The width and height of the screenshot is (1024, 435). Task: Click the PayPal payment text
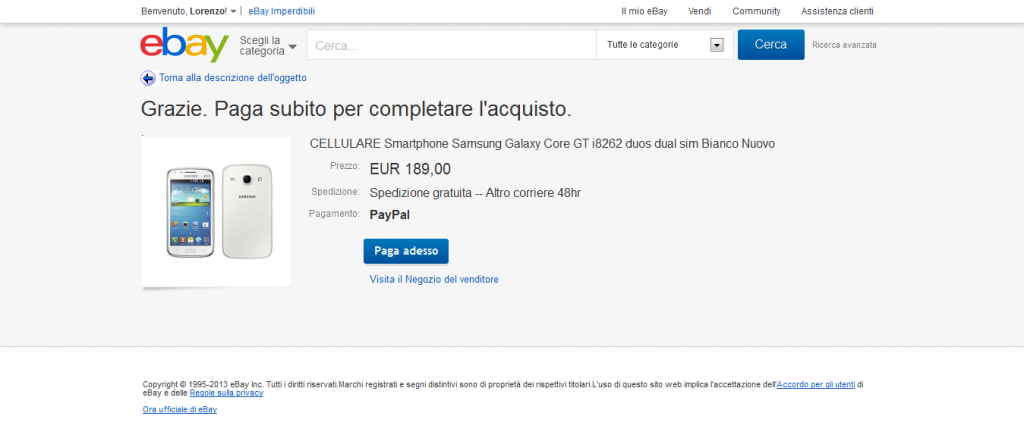point(390,214)
